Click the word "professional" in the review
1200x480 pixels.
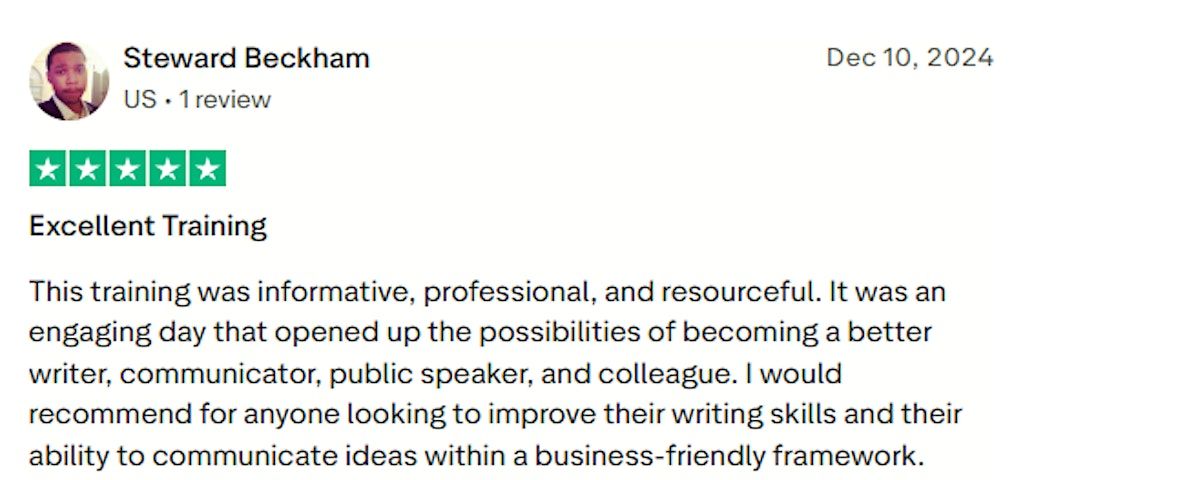pos(508,292)
